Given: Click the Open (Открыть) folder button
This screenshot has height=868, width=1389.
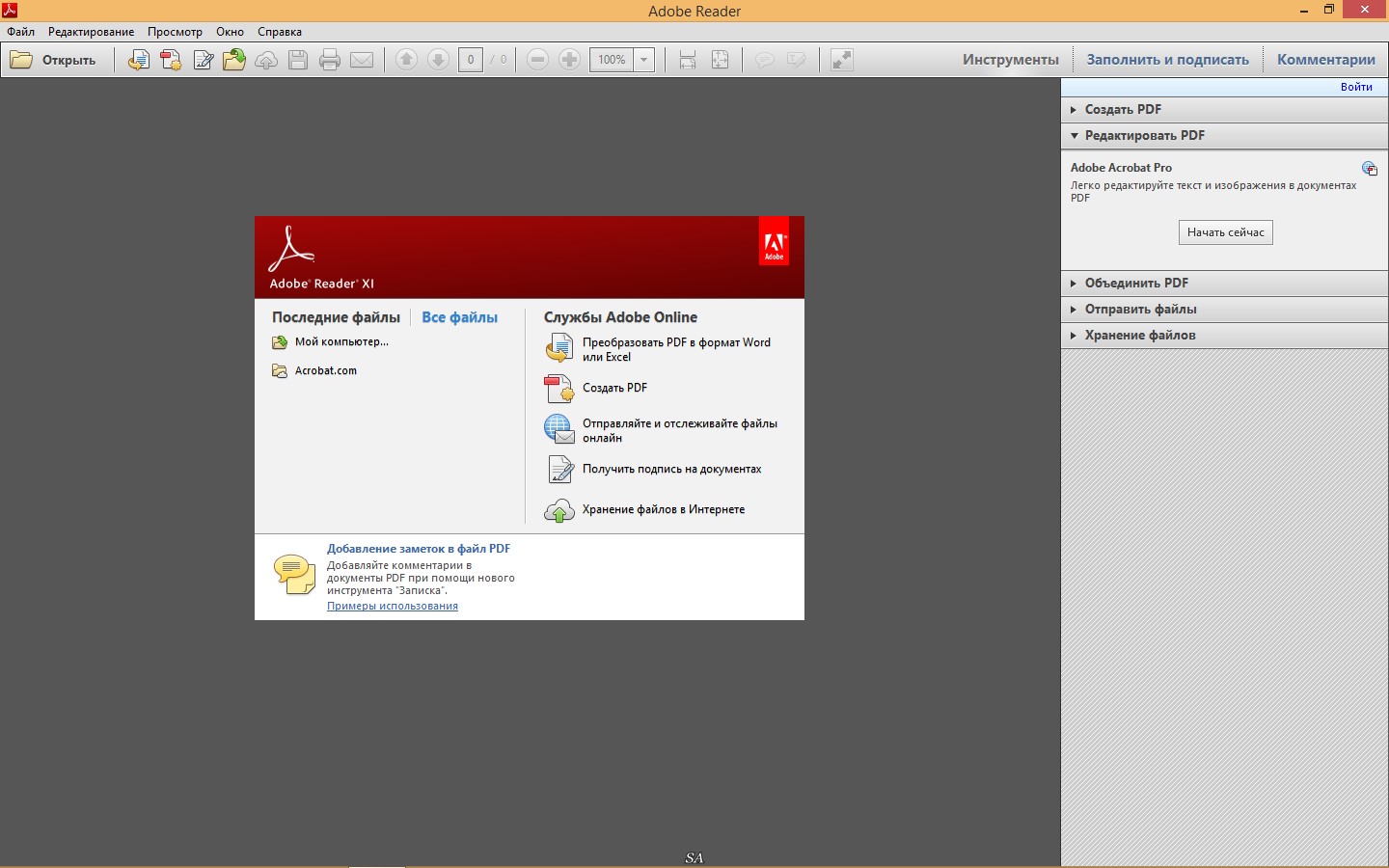Looking at the screenshot, I should (54, 60).
